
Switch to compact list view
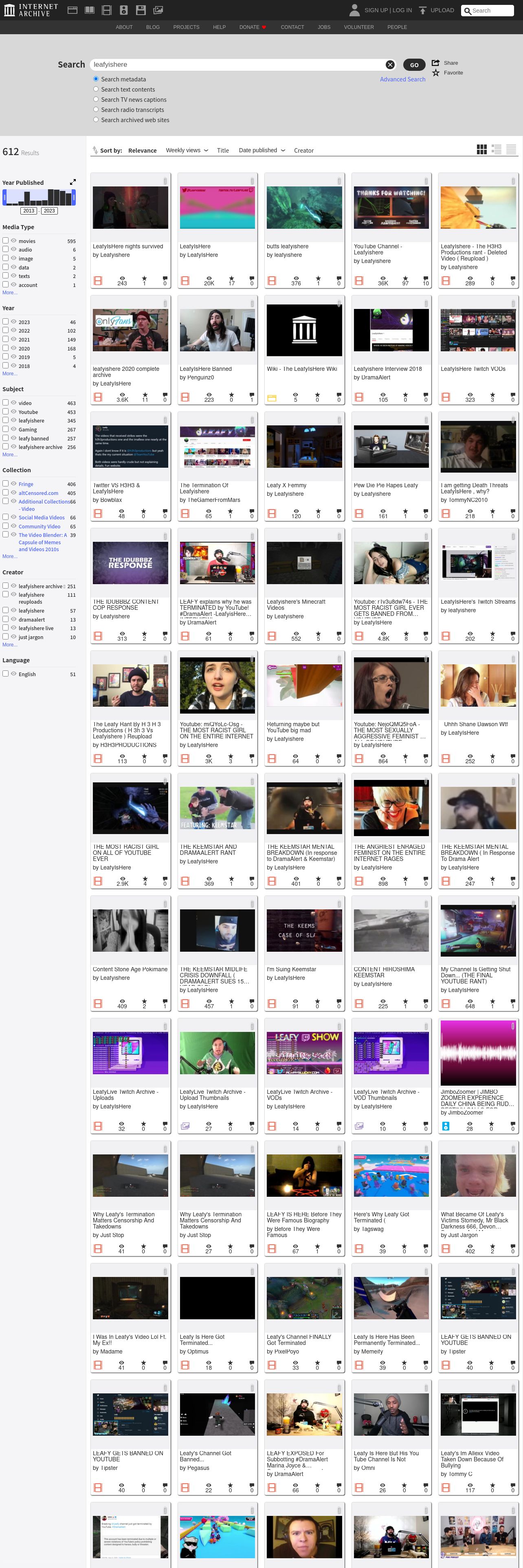pyautogui.click(x=511, y=150)
